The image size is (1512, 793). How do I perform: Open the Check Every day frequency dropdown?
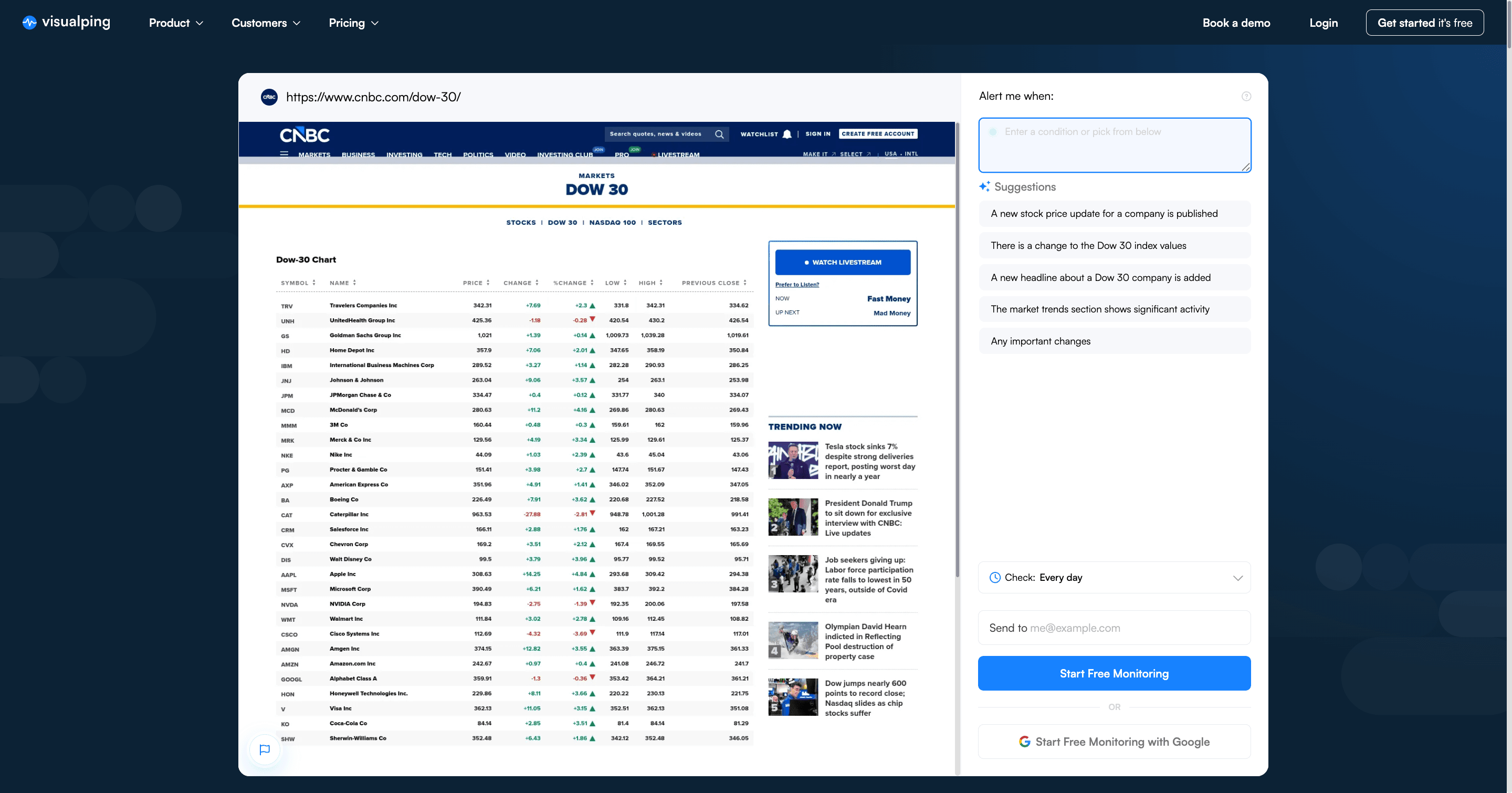pos(1114,578)
